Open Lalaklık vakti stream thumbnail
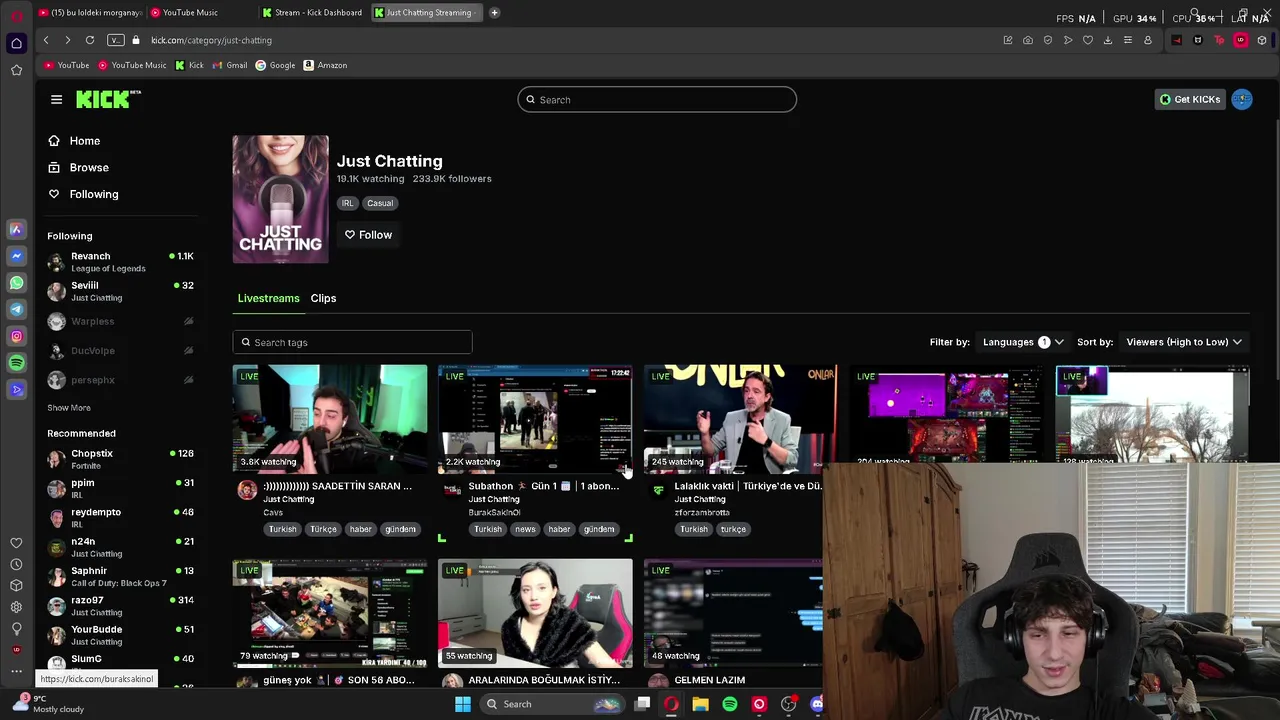The width and height of the screenshot is (1280, 720). [x=741, y=418]
